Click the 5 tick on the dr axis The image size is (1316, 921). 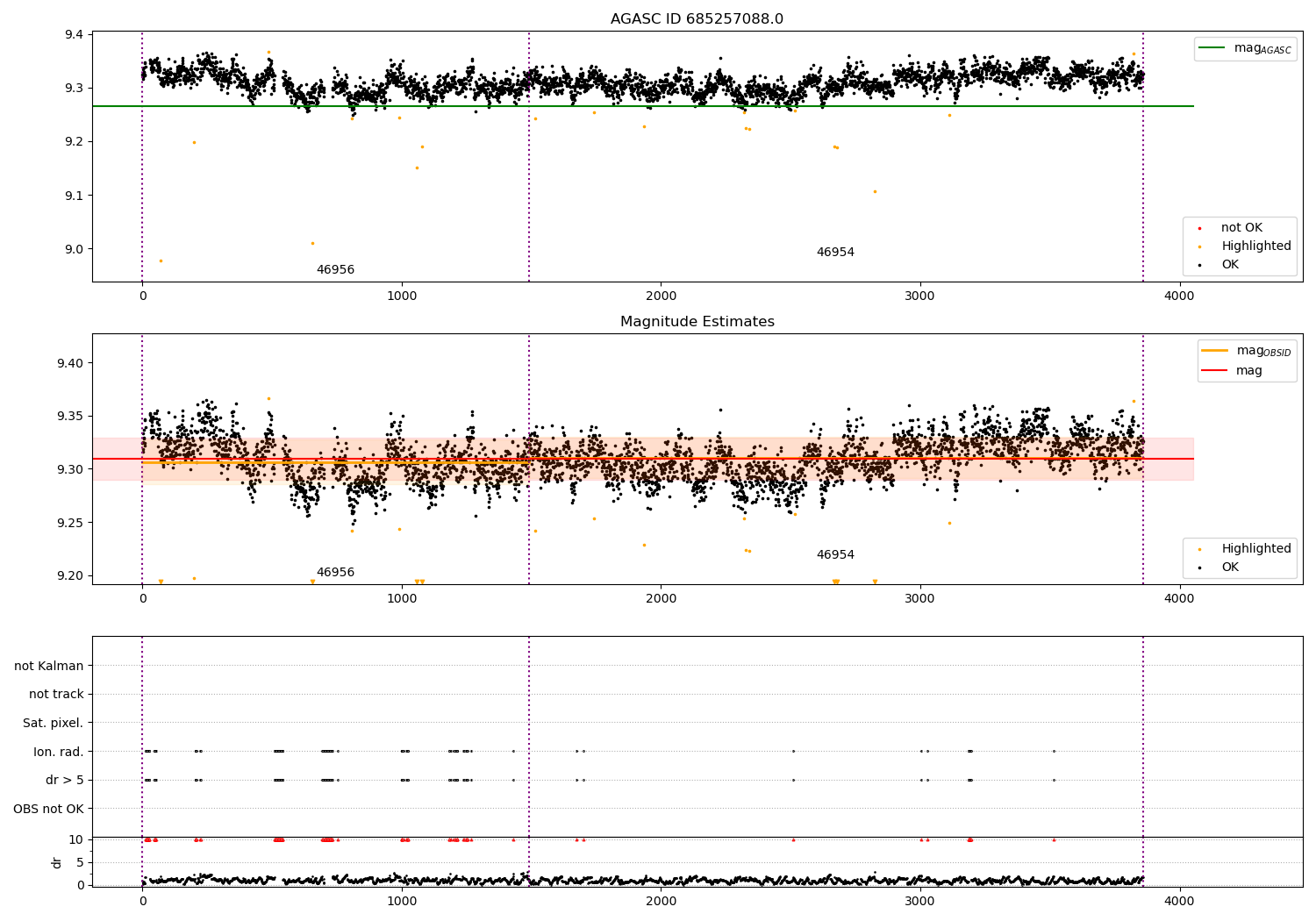click(x=80, y=862)
